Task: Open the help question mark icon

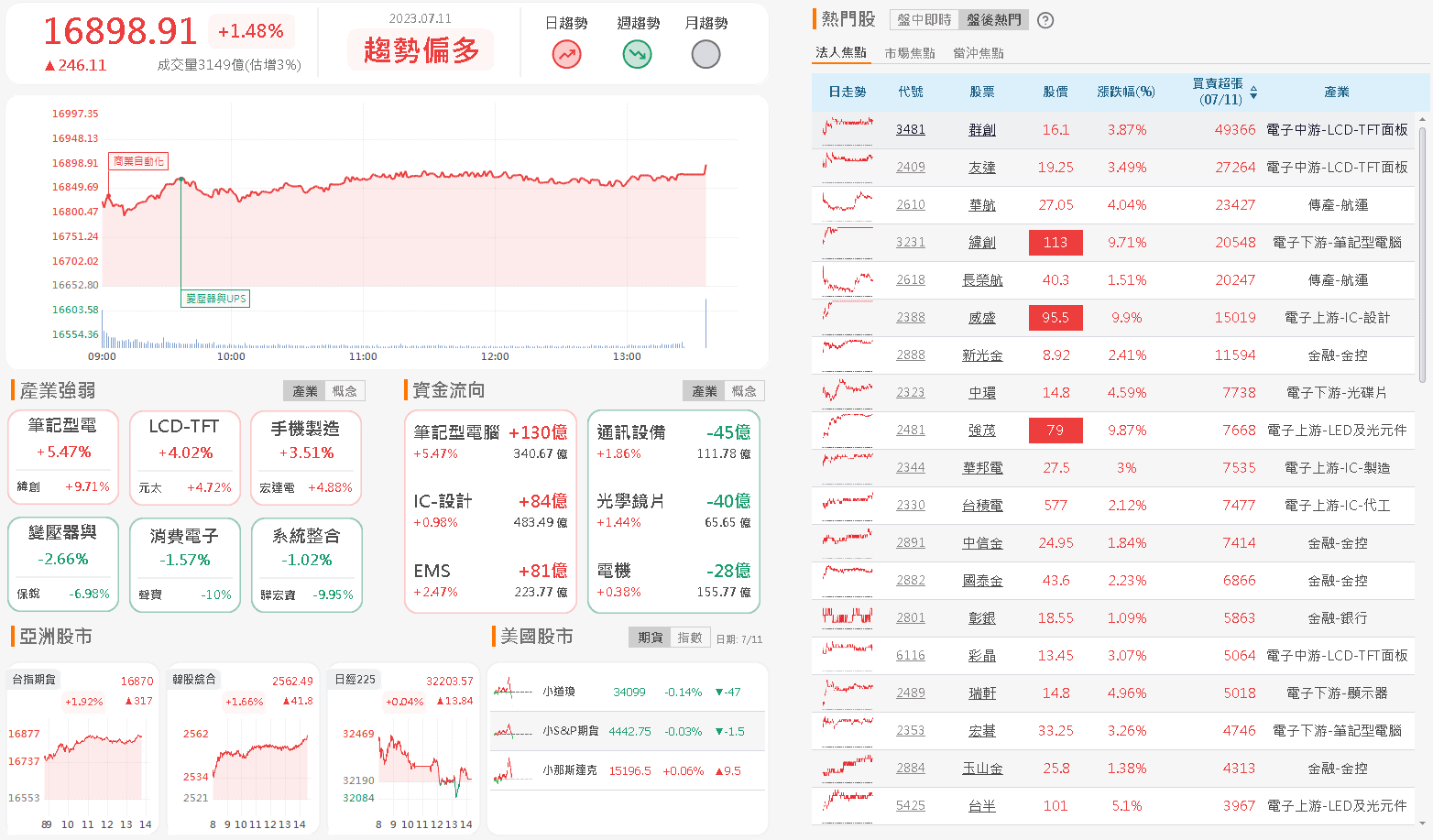Action: point(1045,20)
